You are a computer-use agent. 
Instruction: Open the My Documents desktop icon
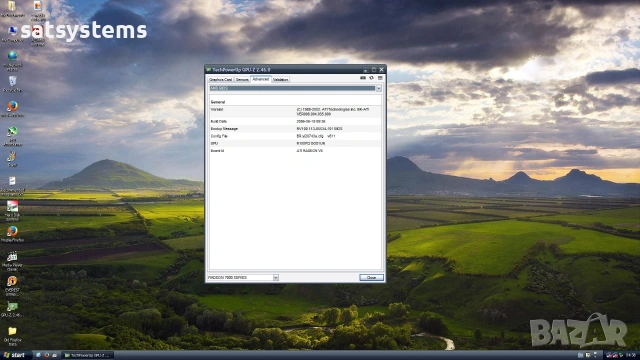pos(12,9)
